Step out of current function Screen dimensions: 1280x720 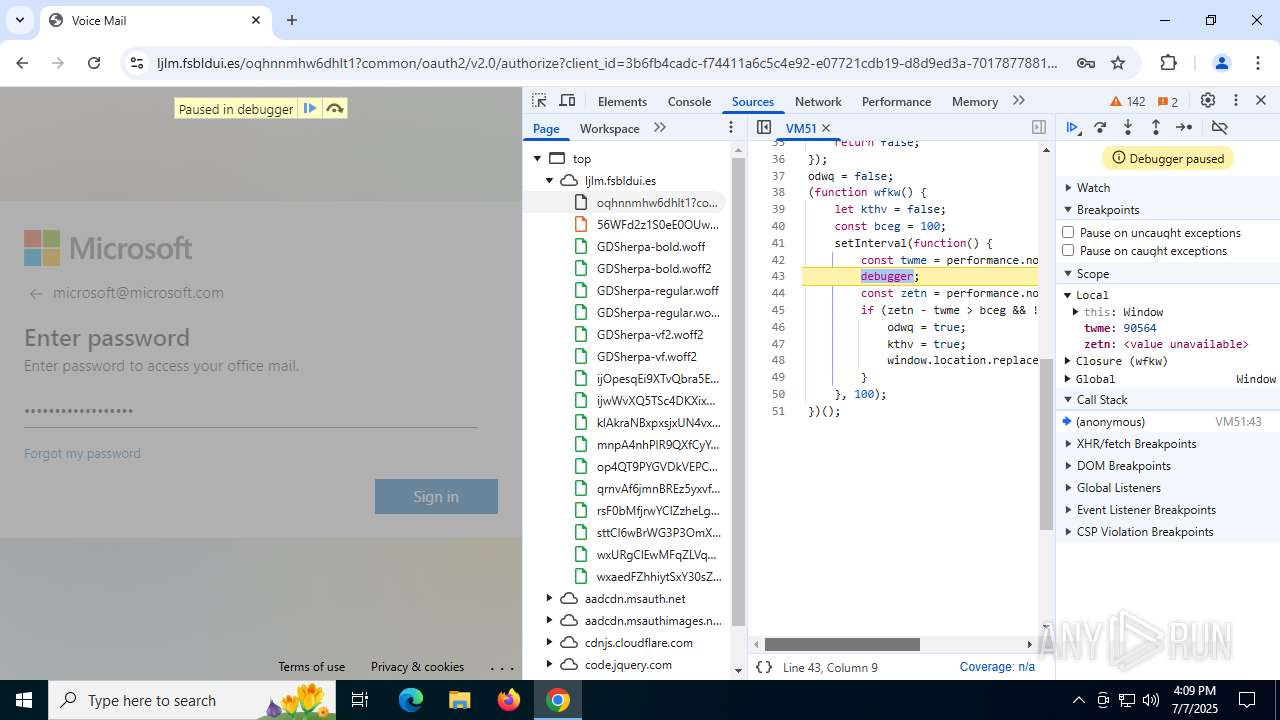point(1156,127)
